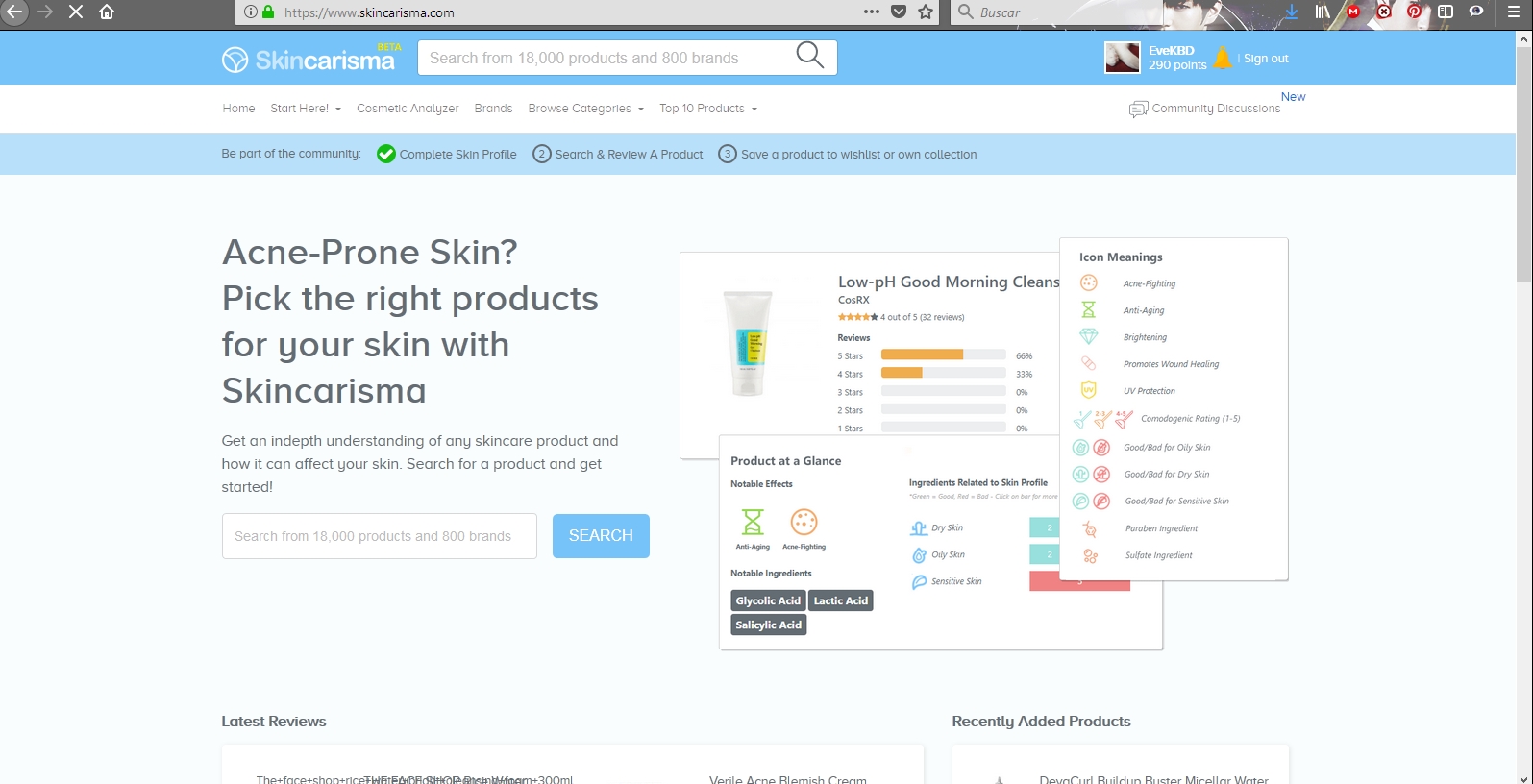Click the blue SEARCH button
This screenshot has width=1533, height=784.
[x=601, y=536]
